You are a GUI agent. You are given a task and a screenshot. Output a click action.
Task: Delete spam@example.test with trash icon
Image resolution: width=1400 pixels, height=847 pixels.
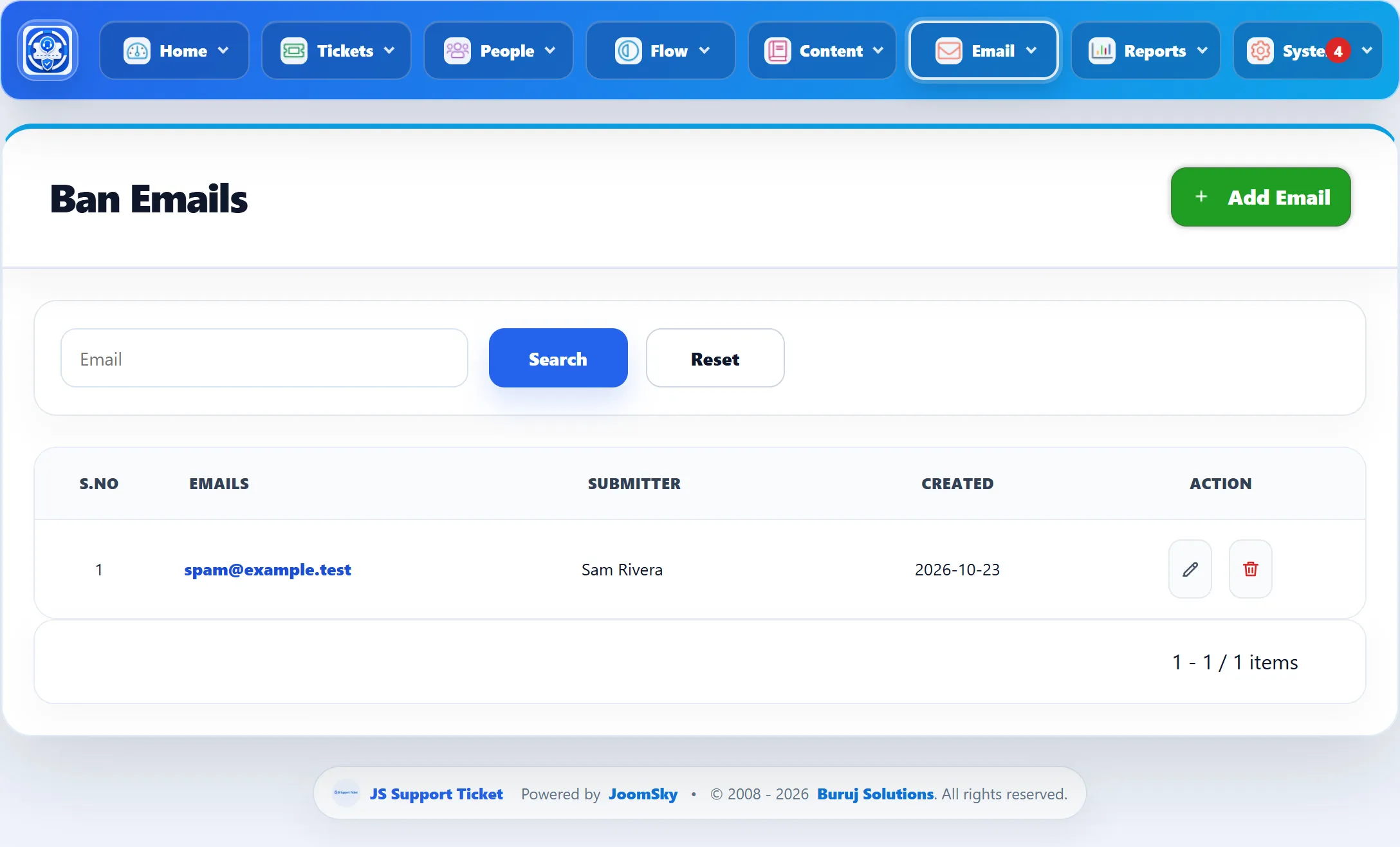1251,569
